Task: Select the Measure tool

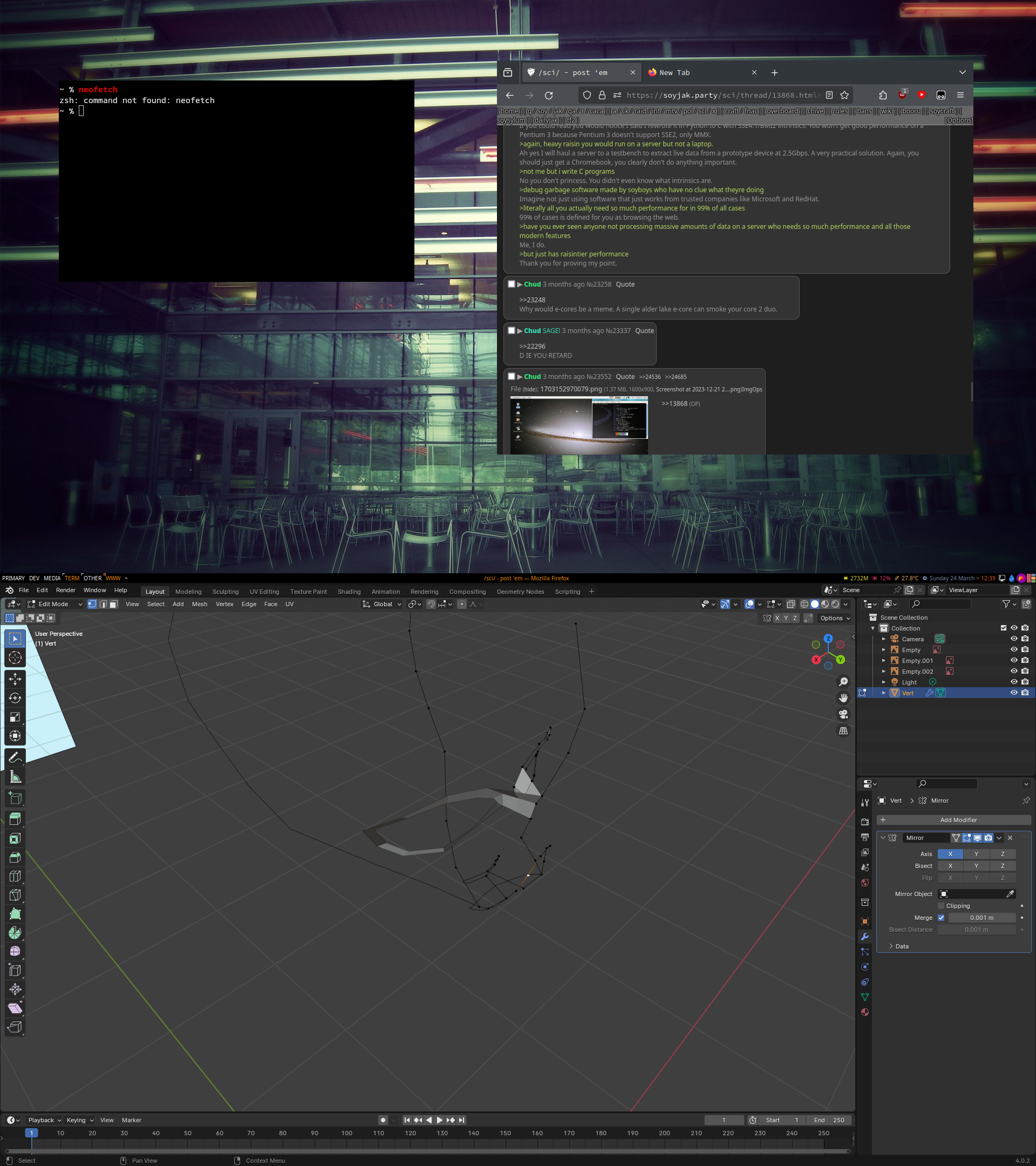Action: click(x=16, y=776)
